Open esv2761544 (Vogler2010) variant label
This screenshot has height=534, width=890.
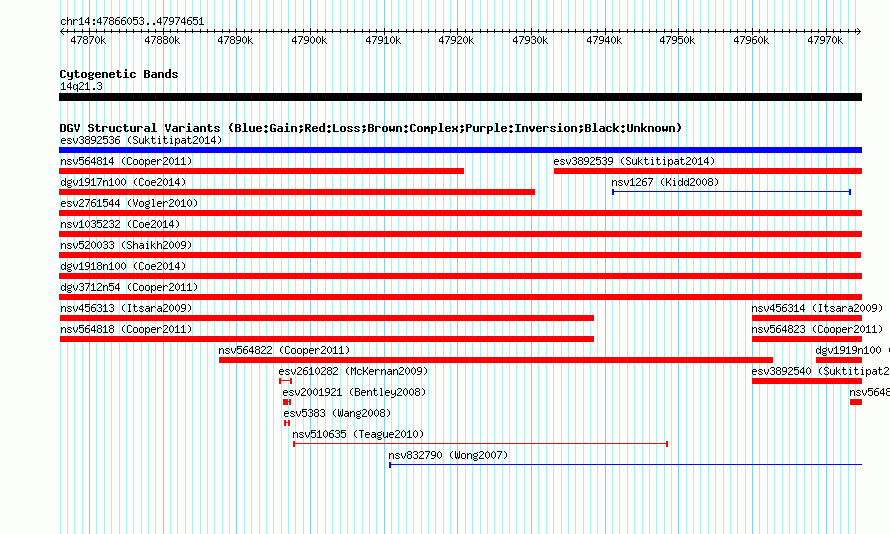129,203
